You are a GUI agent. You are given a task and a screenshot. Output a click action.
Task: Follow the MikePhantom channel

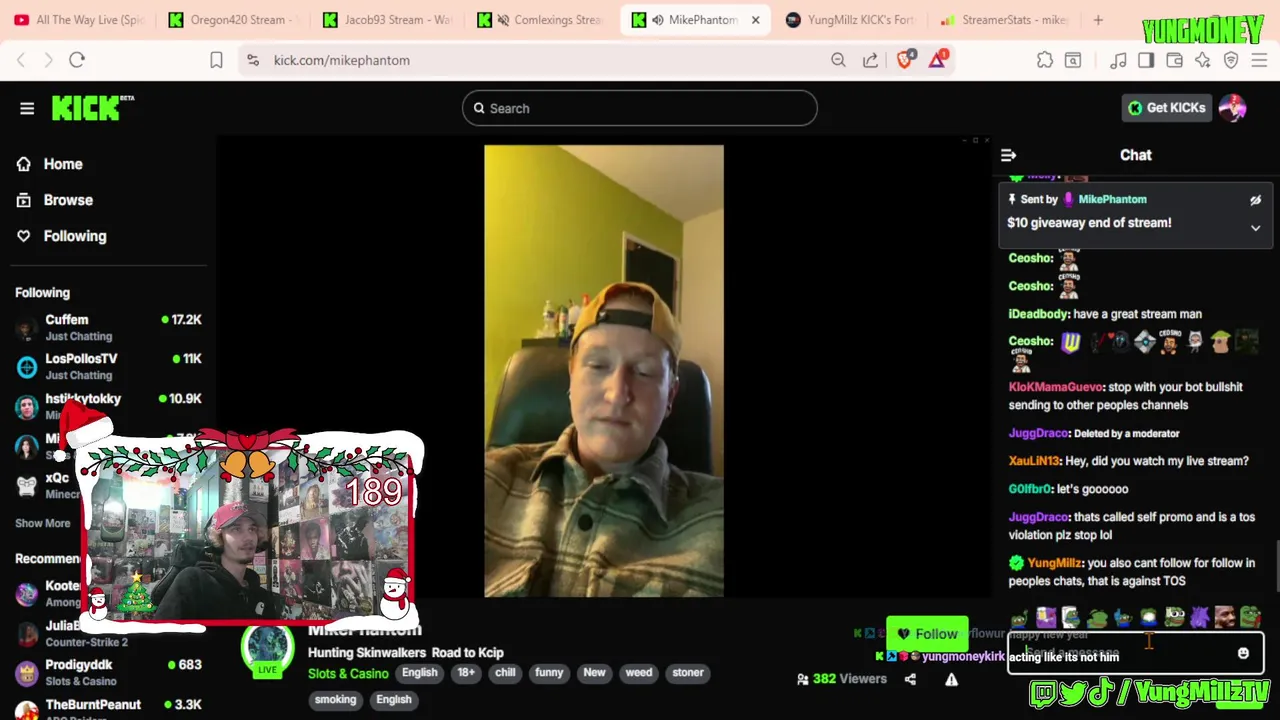(x=927, y=634)
